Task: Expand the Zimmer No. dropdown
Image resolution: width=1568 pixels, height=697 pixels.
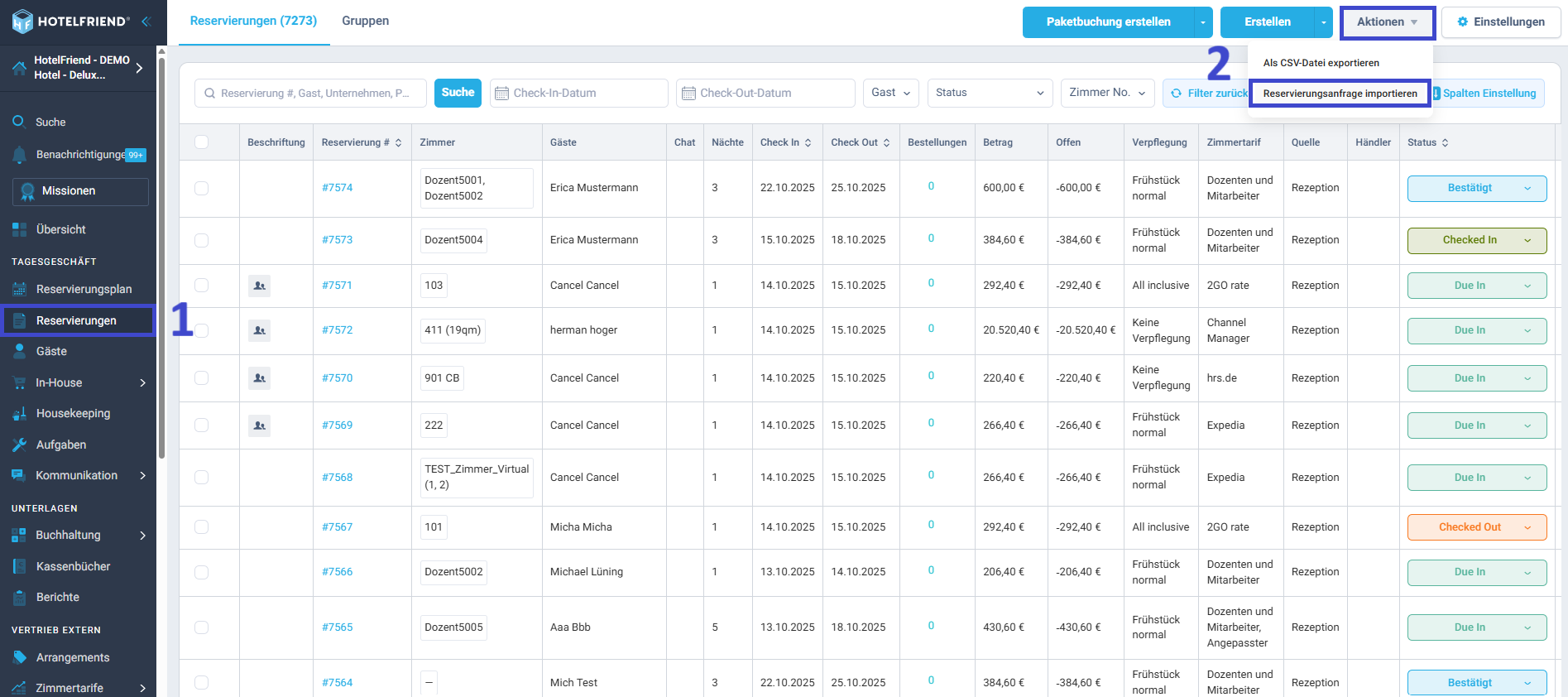Action: tap(1107, 93)
